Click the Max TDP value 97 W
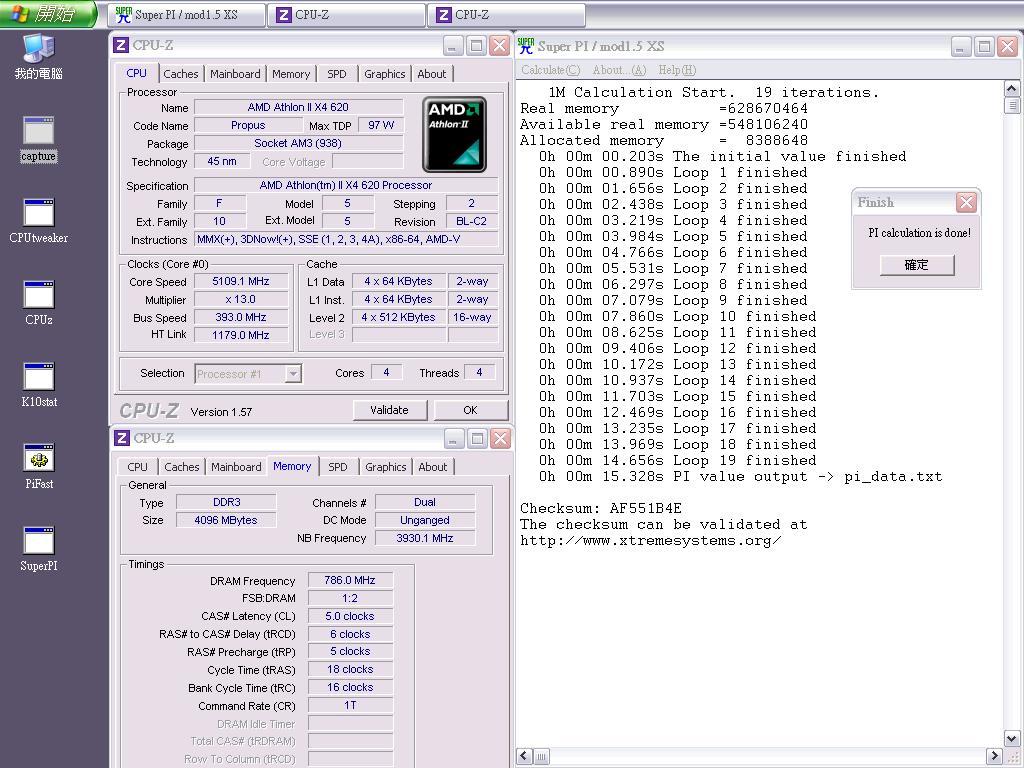Image resolution: width=1024 pixels, height=768 pixels. click(381, 125)
